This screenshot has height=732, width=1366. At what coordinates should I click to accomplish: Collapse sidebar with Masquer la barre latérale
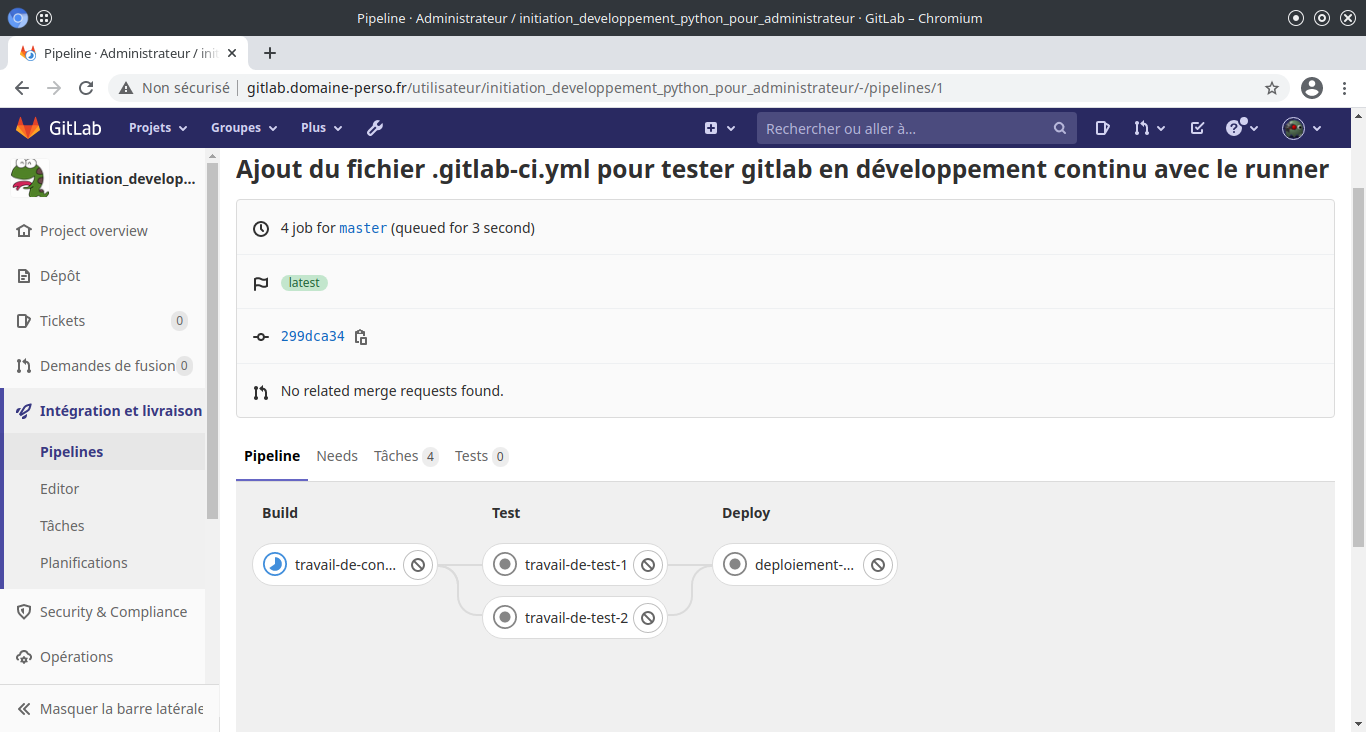point(110,709)
